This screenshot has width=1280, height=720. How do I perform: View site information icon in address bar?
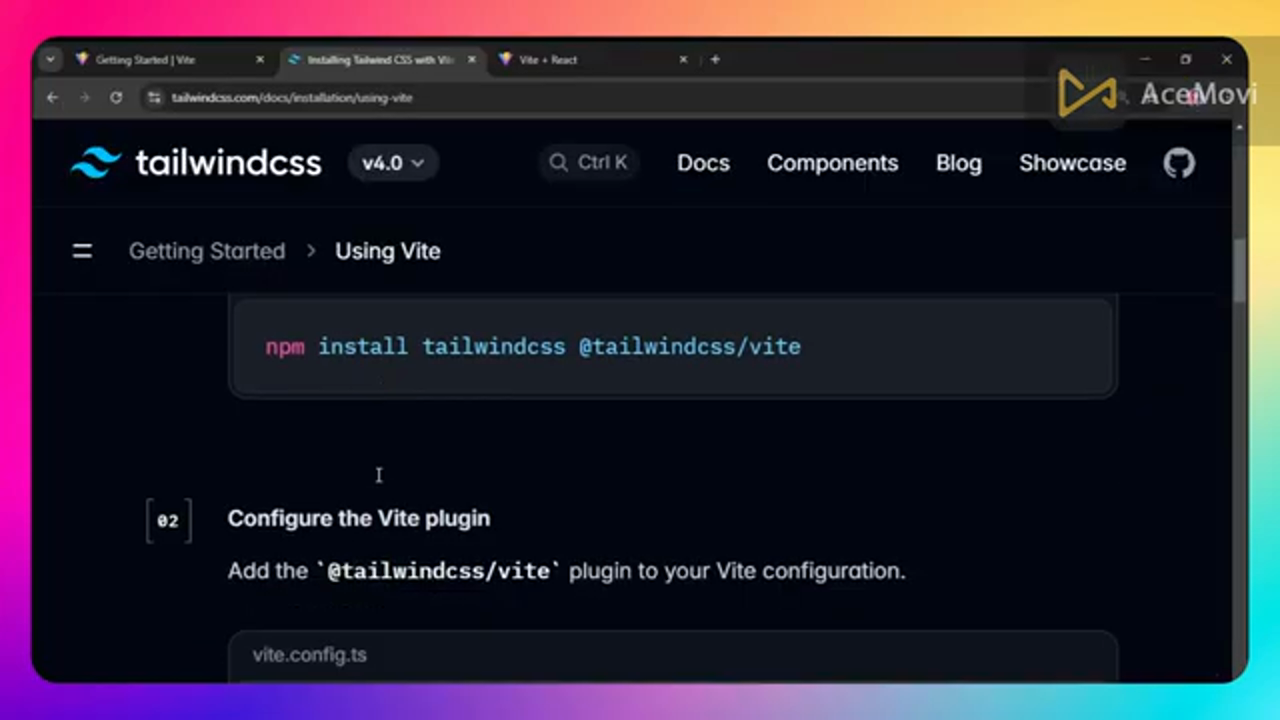point(154,98)
